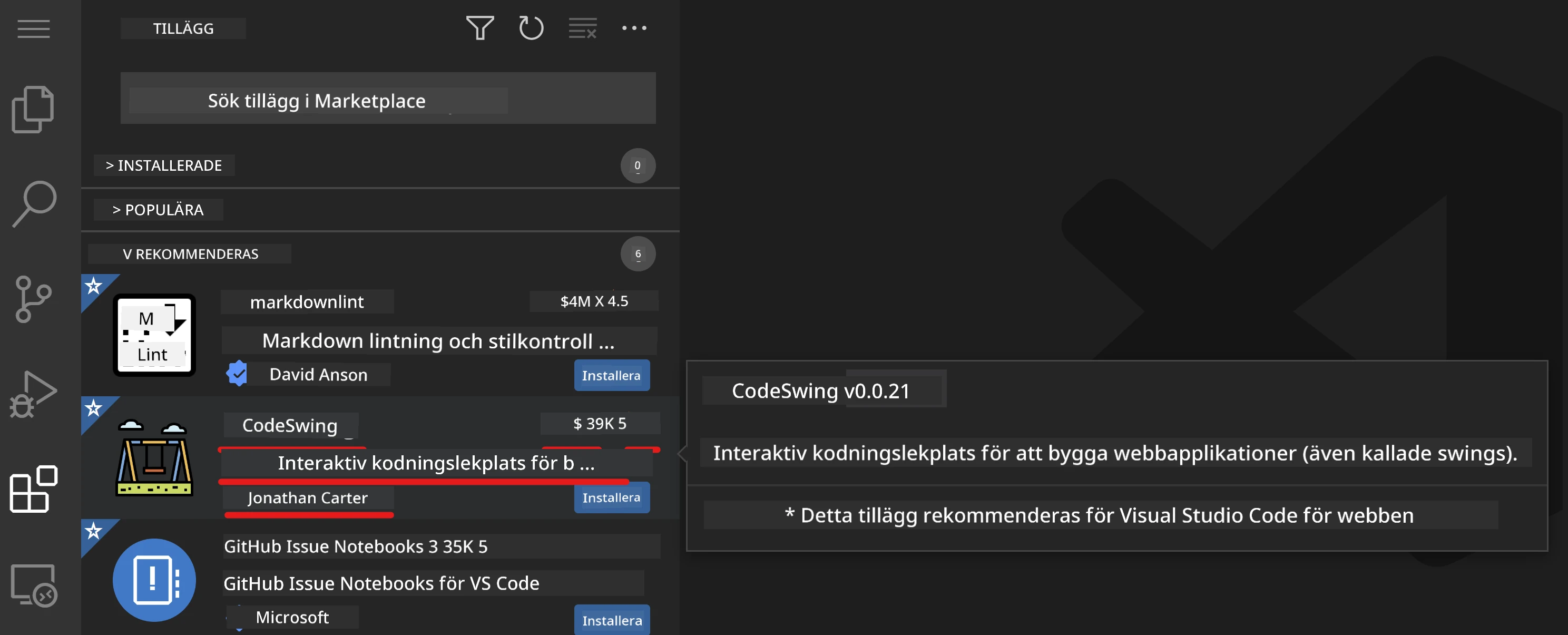
Task: Open the hamburger application menu
Action: click(x=34, y=28)
